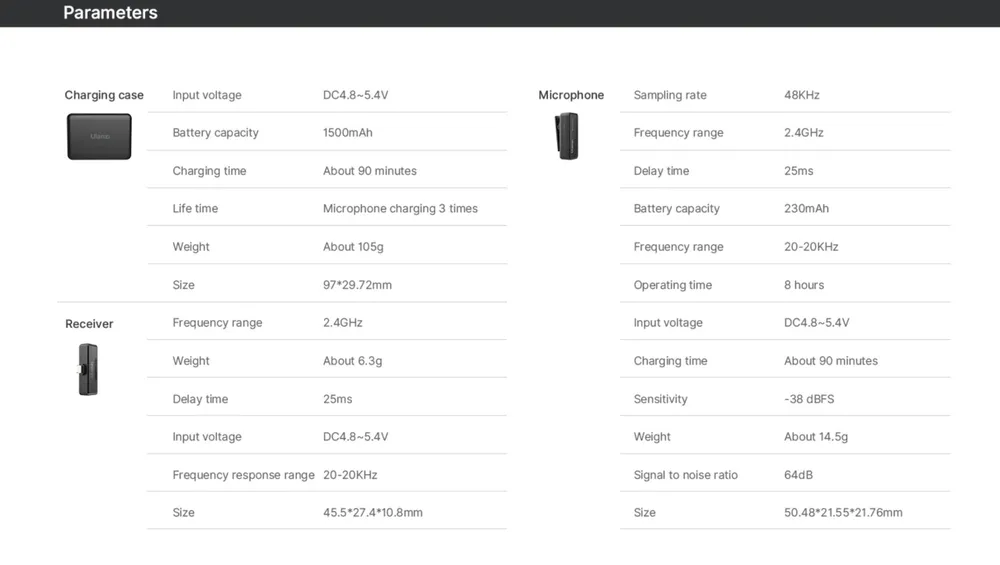Select the Microphone charging 3 times text
This screenshot has height=565, width=1000.
pyautogui.click(x=400, y=209)
